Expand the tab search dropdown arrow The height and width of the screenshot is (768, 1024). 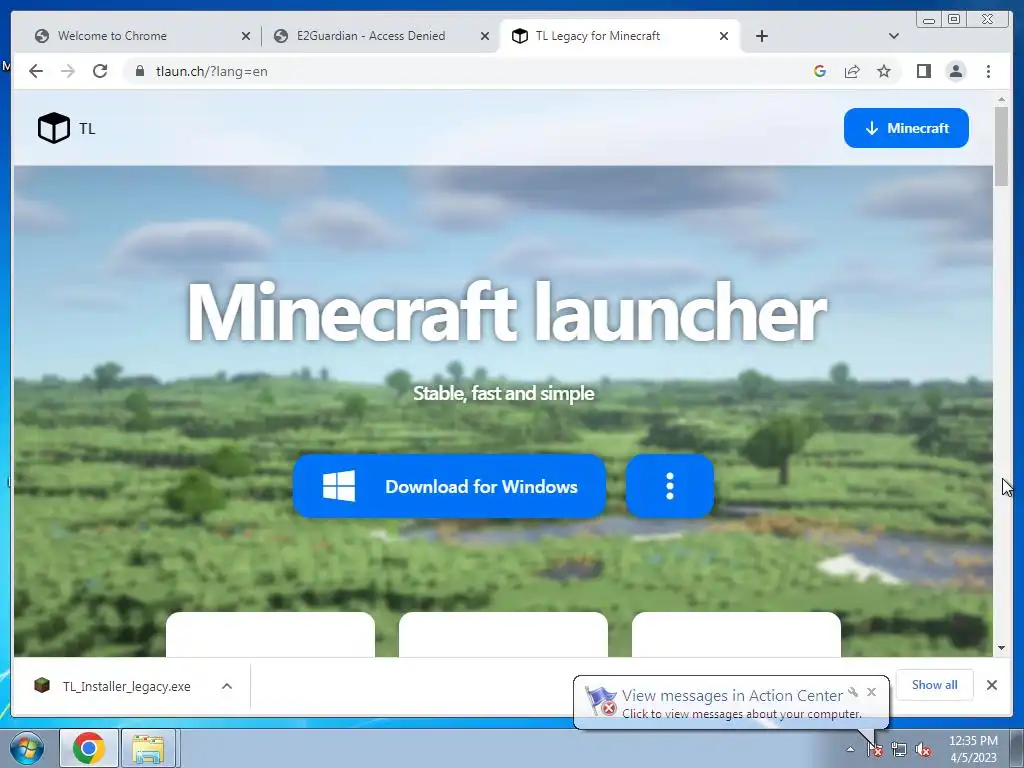coord(894,36)
